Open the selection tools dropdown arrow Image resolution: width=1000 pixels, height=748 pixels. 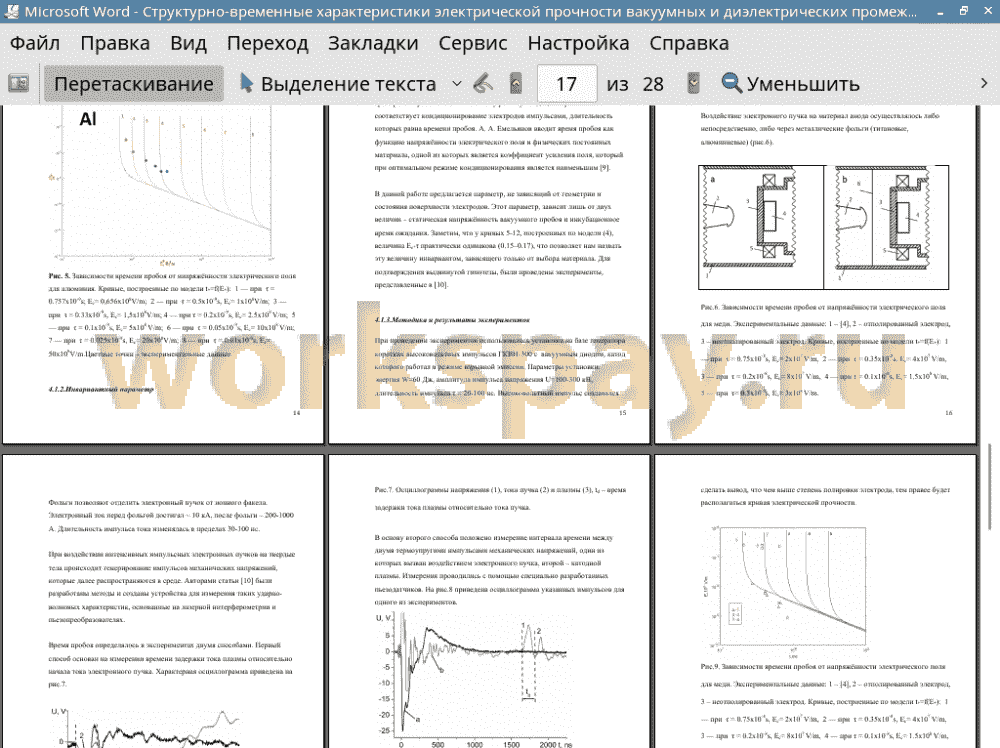457,84
